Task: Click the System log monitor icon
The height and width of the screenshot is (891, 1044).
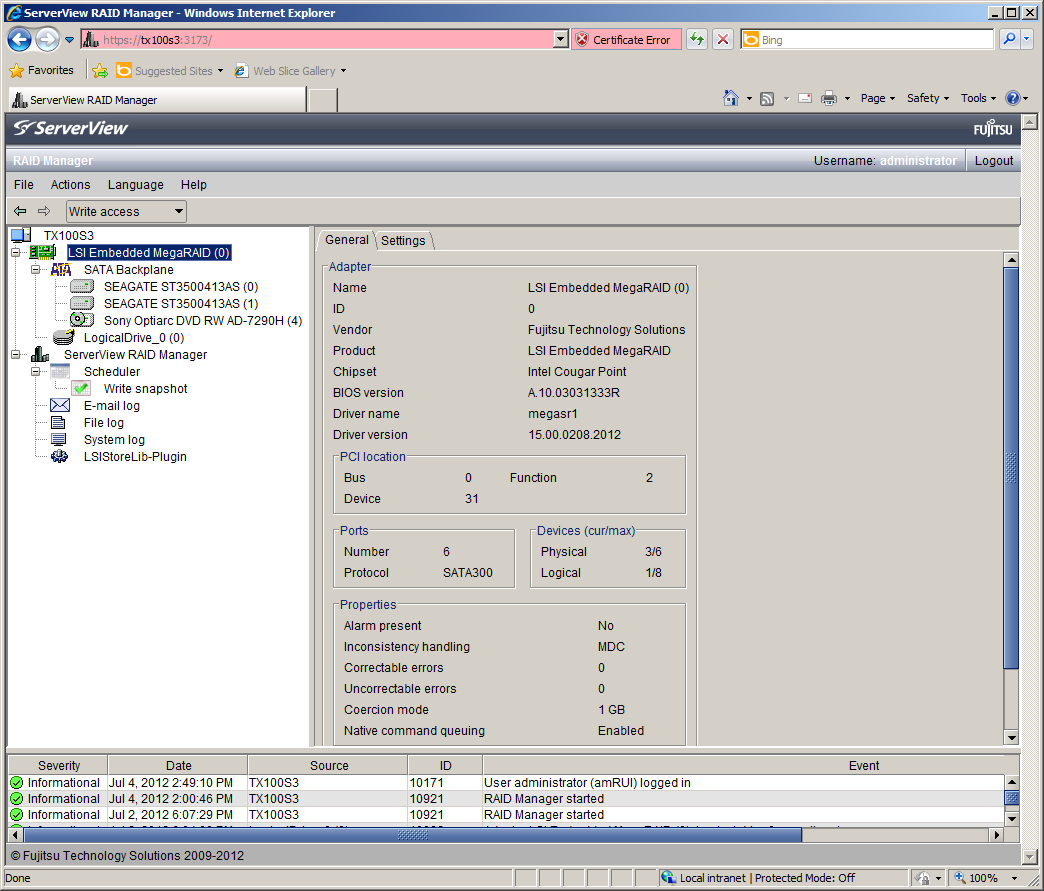Action: pyautogui.click(x=59, y=440)
